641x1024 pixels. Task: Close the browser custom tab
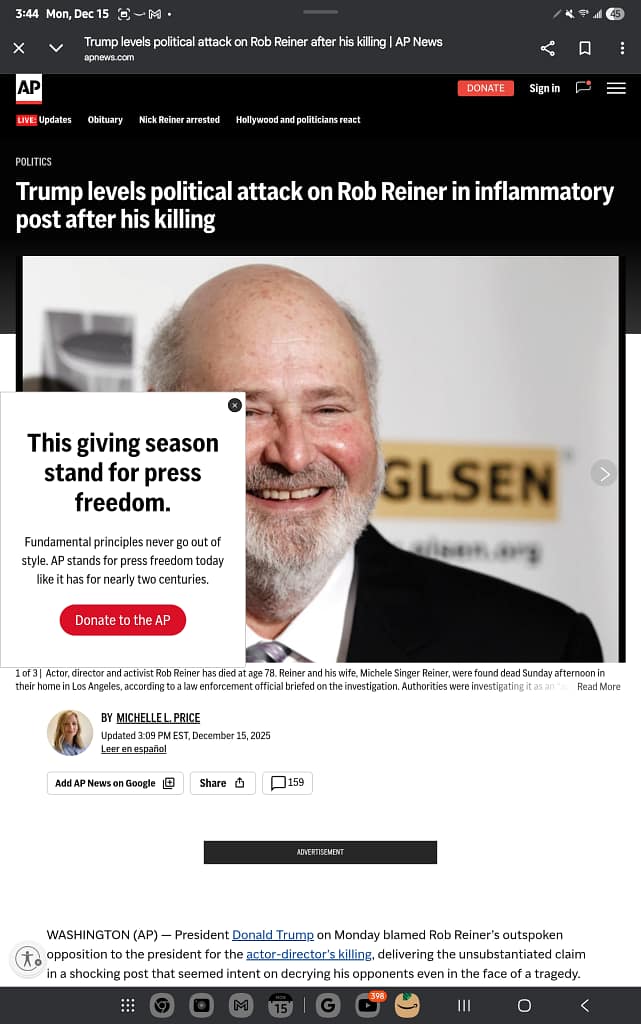coord(19,48)
